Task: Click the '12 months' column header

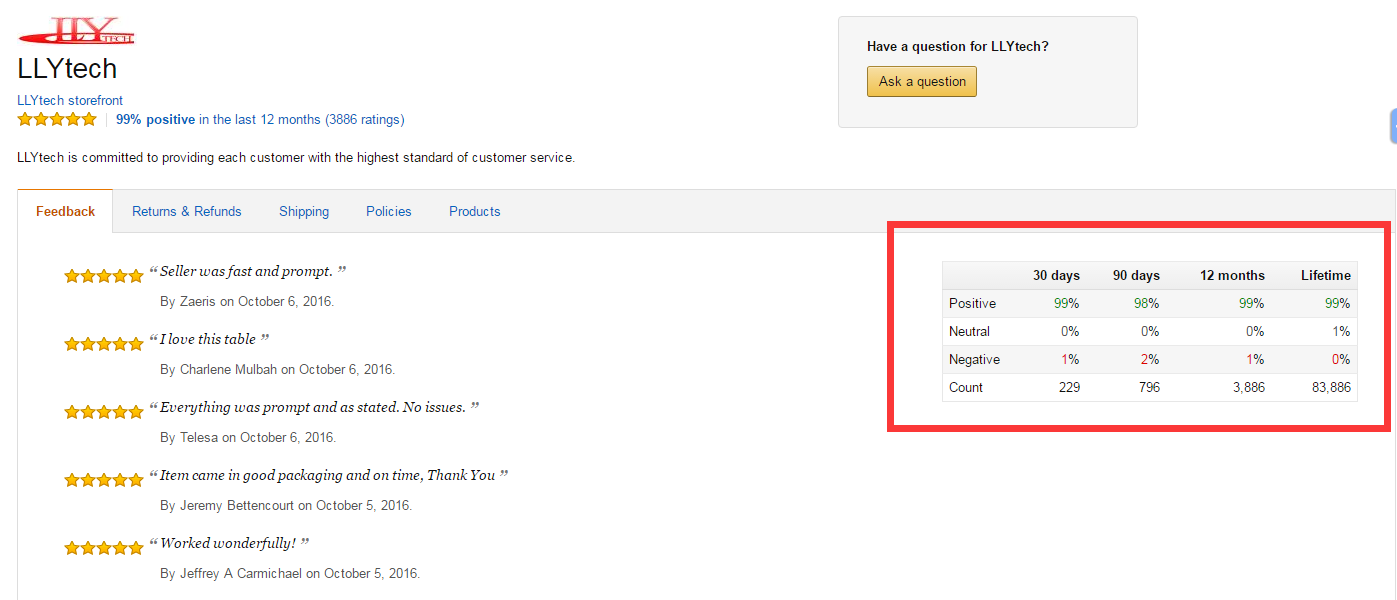Action: pos(1232,275)
